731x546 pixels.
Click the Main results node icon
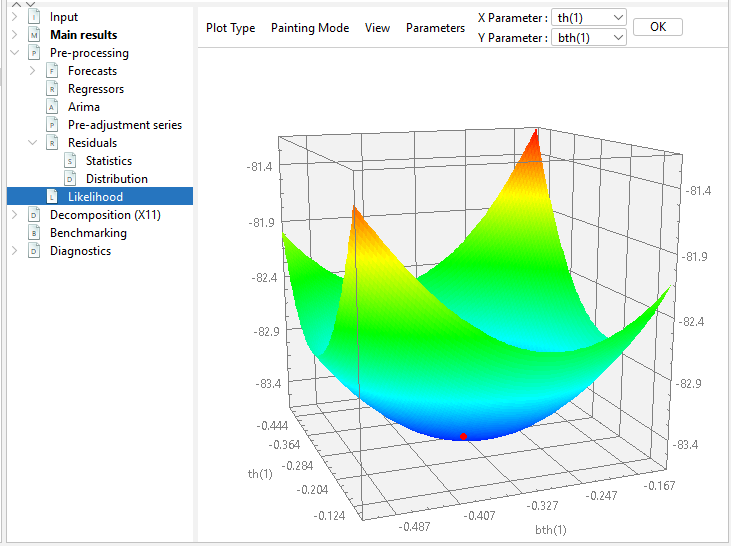pyautogui.click(x=34, y=35)
